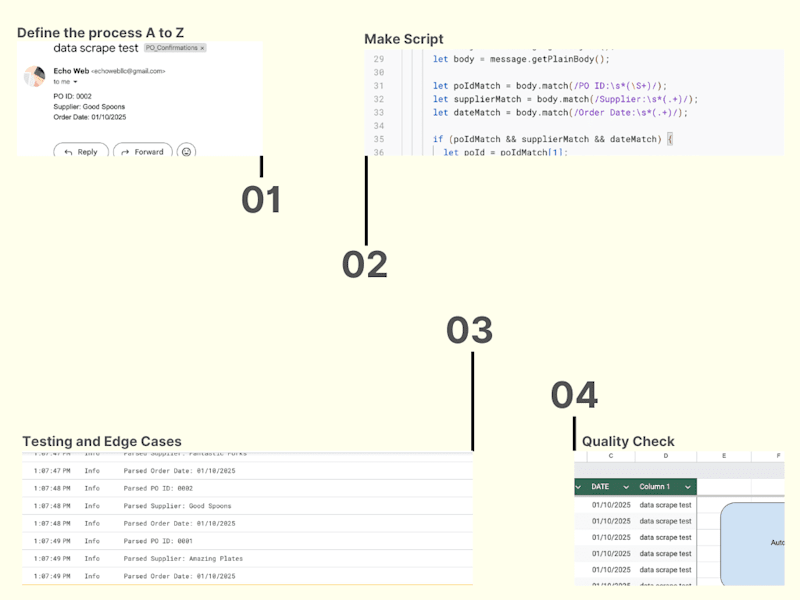
Task: Select log row 'Parsed Supplier: Good Spoons'
Action: click(247, 506)
